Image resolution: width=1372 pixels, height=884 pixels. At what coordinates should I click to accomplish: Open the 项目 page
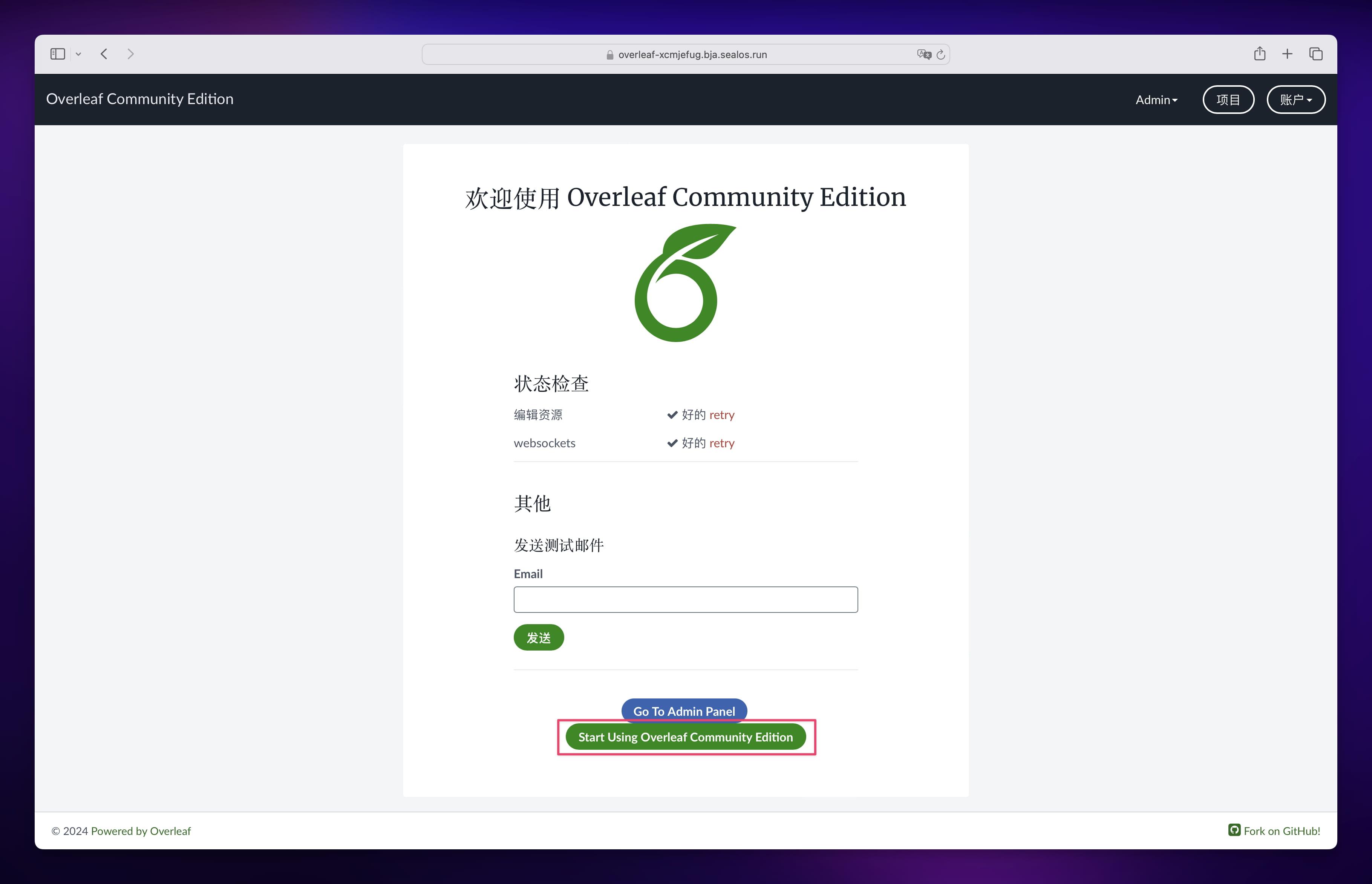[x=1228, y=99]
